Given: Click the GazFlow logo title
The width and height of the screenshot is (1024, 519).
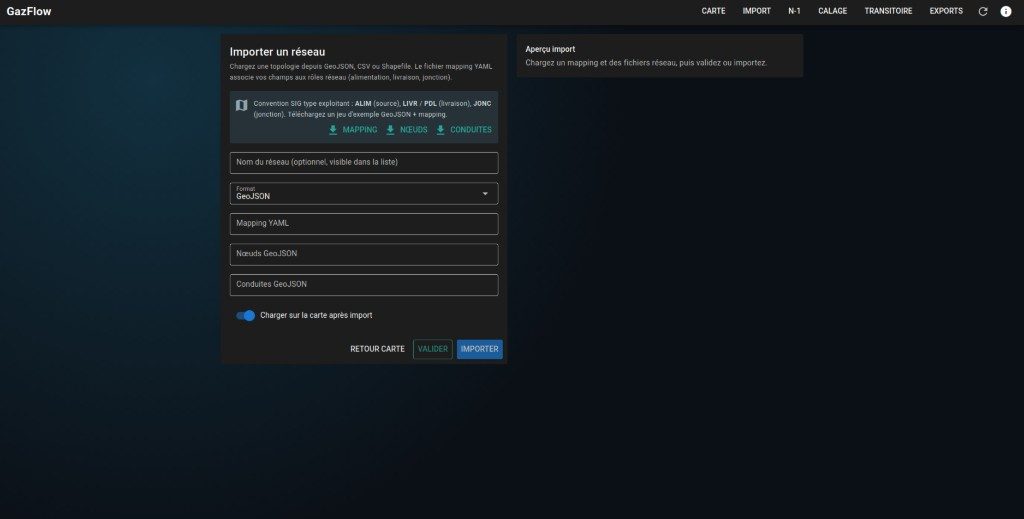Looking at the screenshot, I should pos(29,11).
